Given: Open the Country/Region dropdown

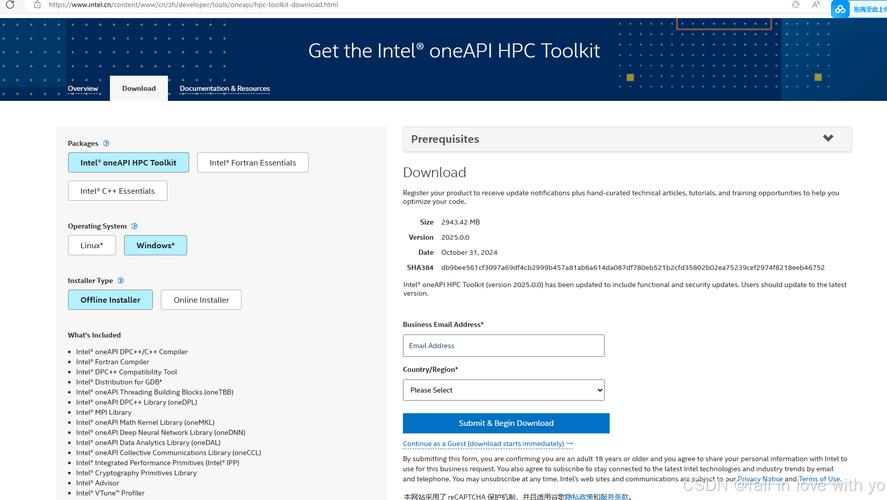Looking at the screenshot, I should pos(503,390).
